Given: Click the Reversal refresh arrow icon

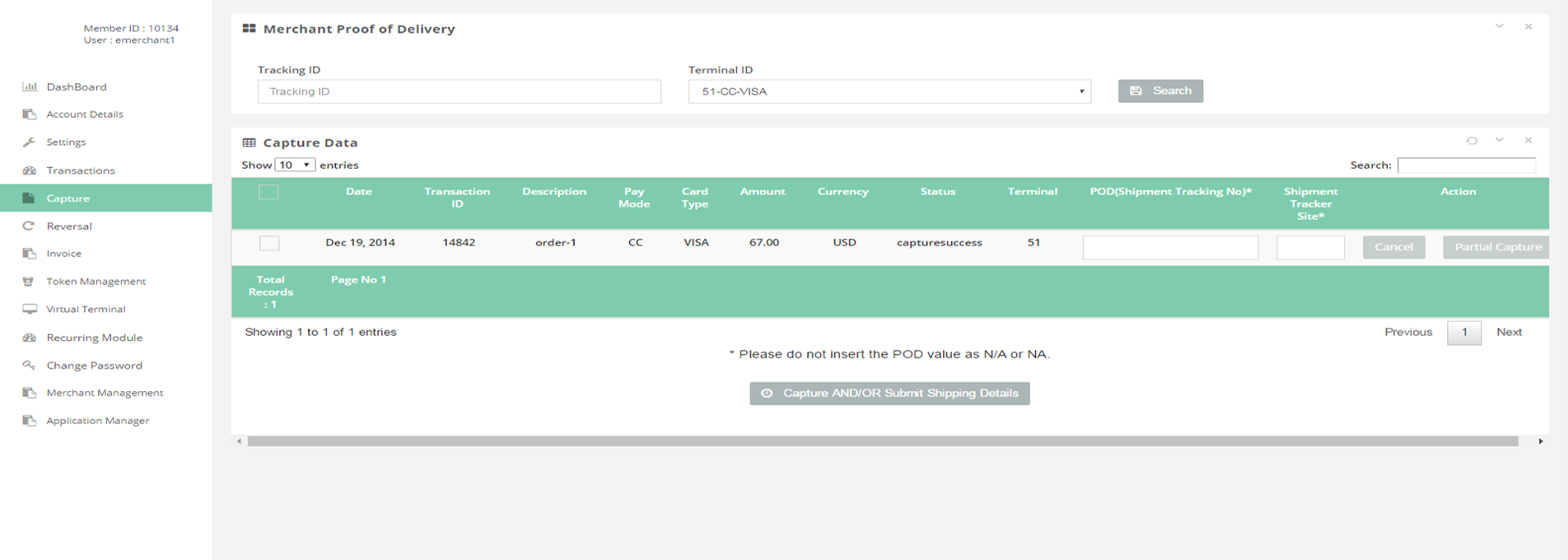Looking at the screenshot, I should point(29,226).
